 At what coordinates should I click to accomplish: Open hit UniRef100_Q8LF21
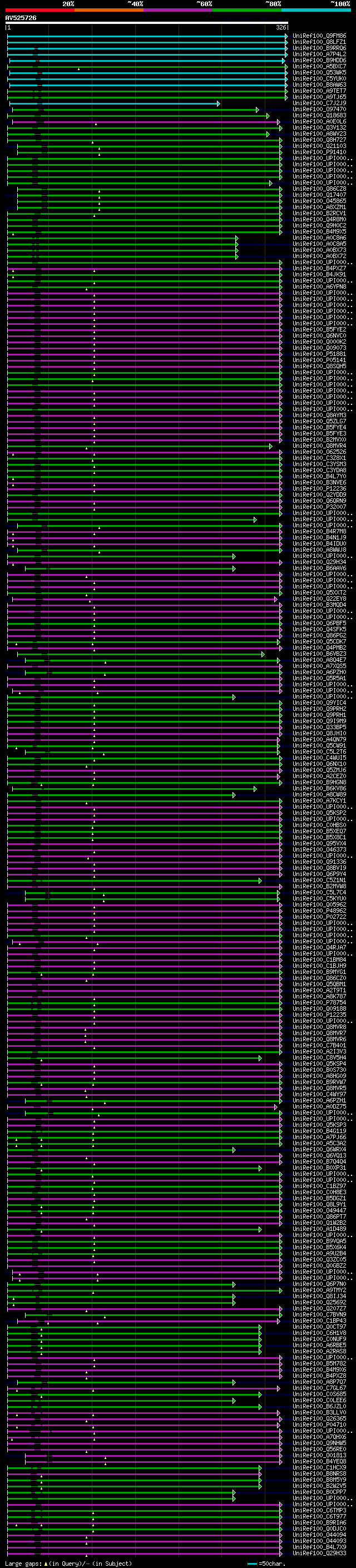point(319,42)
